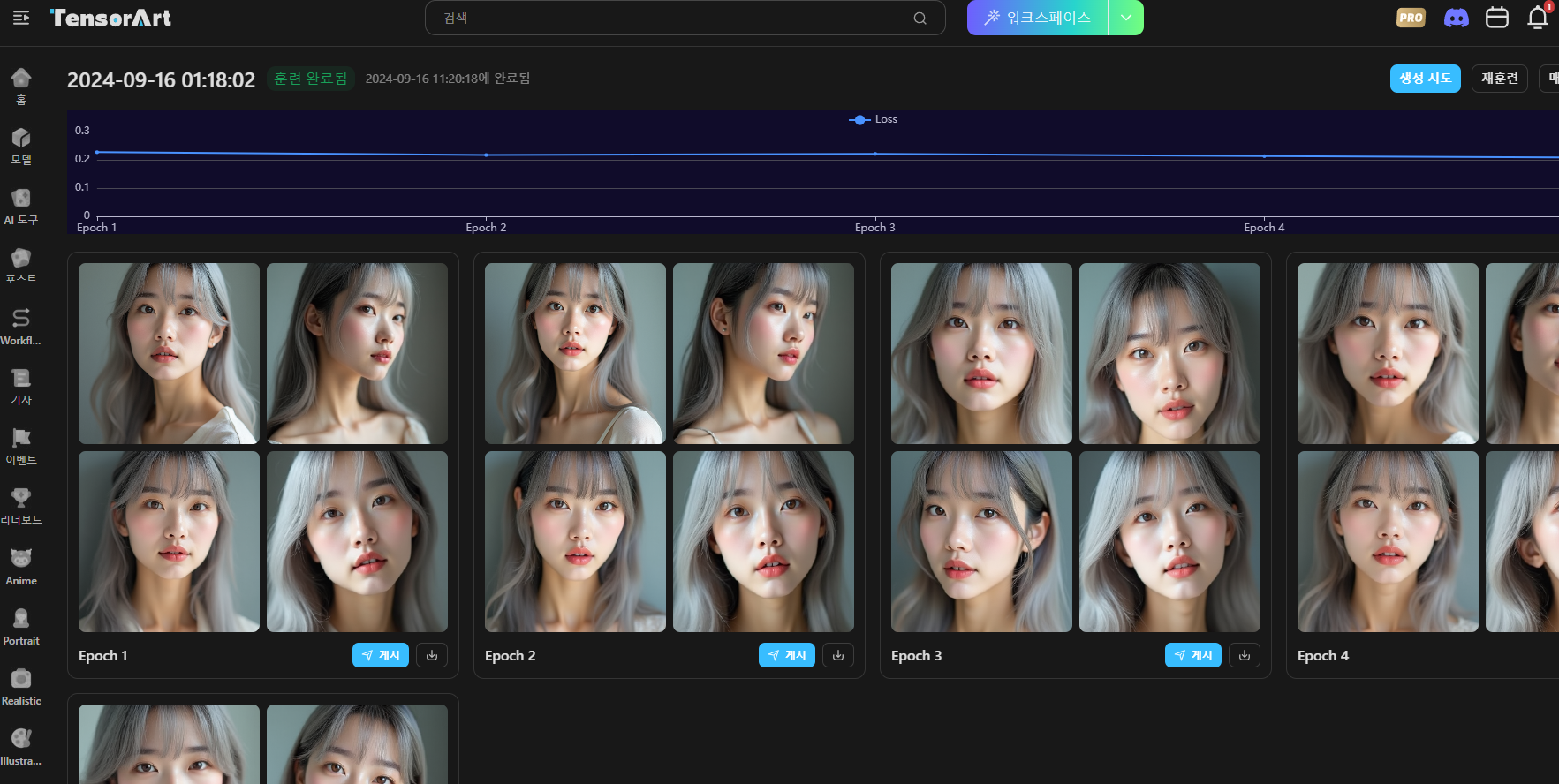The image size is (1559, 784).
Task: Collapse the sidebar with the hamburger menu icon
Action: pyautogui.click(x=21, y=18)
